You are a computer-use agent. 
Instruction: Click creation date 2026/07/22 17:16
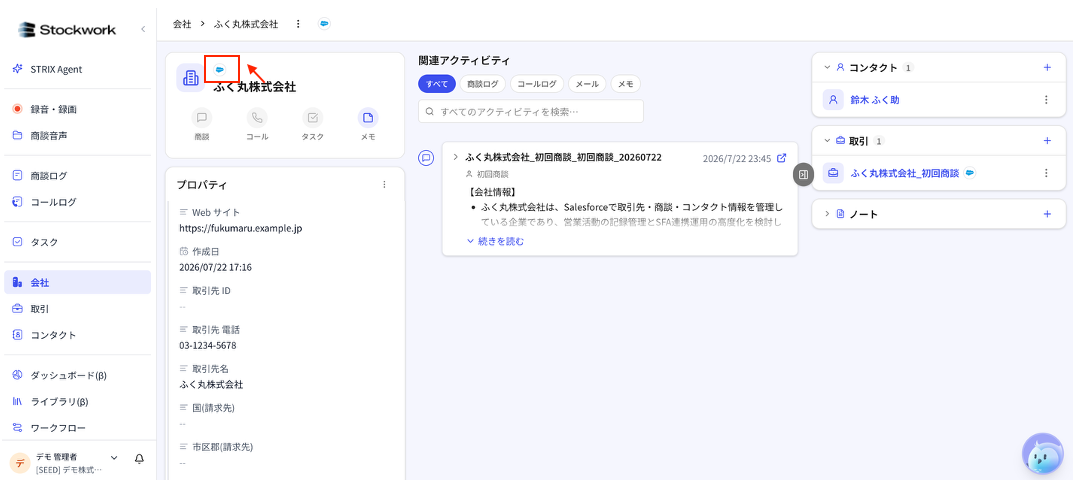(215, 267)
